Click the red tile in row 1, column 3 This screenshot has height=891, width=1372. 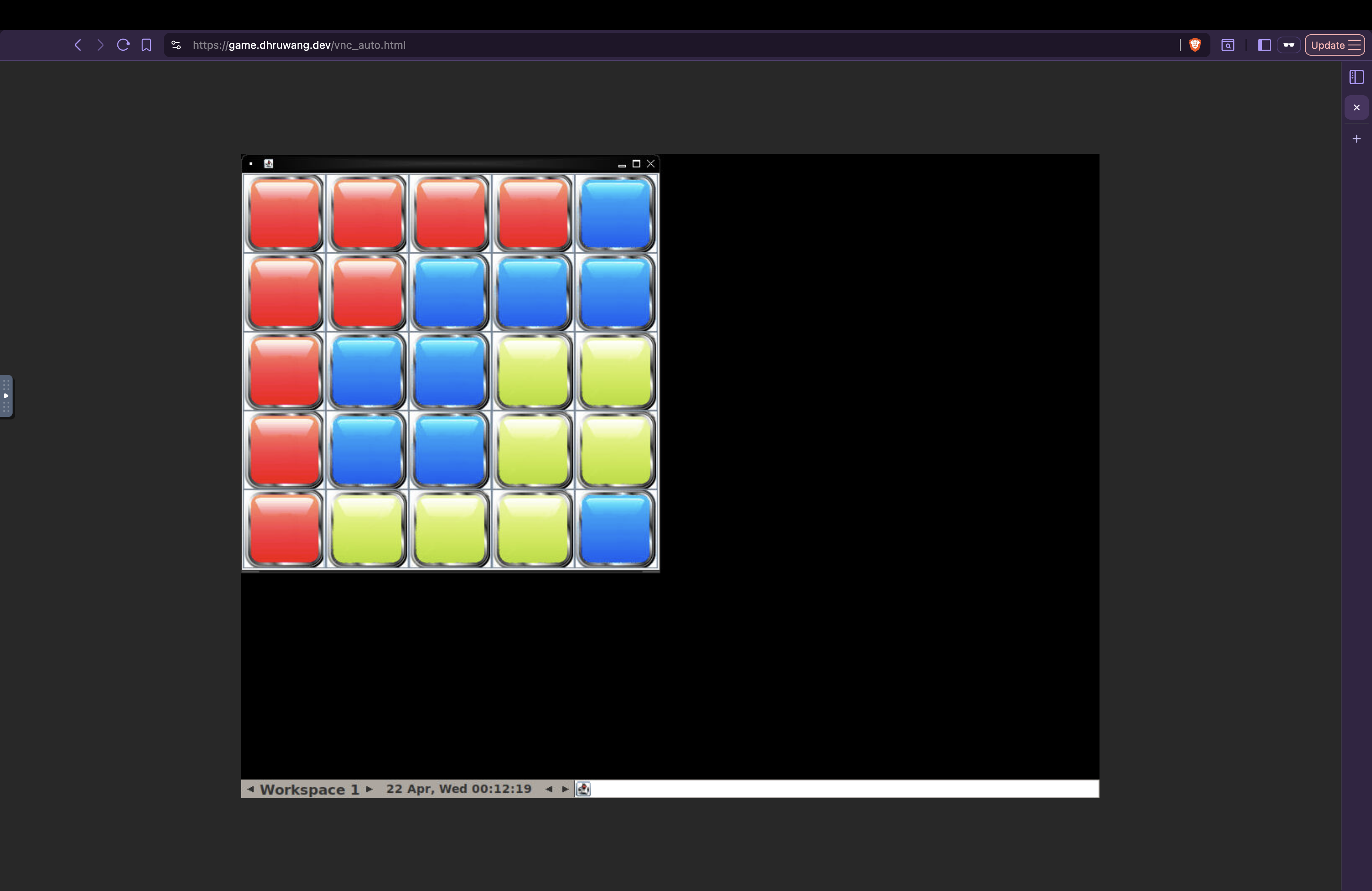pos(450,214)
